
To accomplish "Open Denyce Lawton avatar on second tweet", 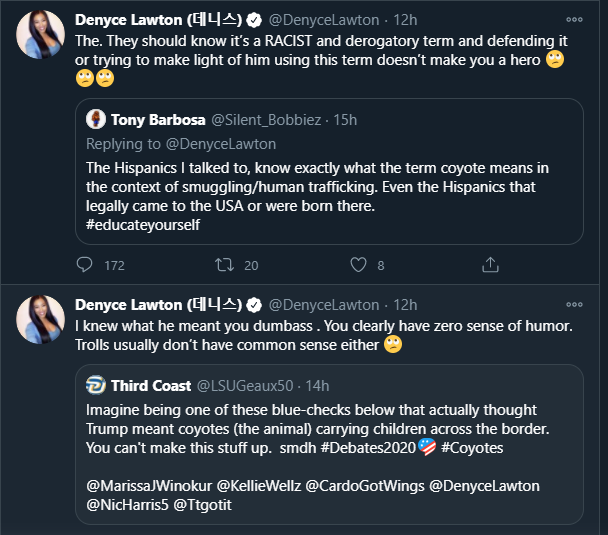I will [x=40, y=319].
